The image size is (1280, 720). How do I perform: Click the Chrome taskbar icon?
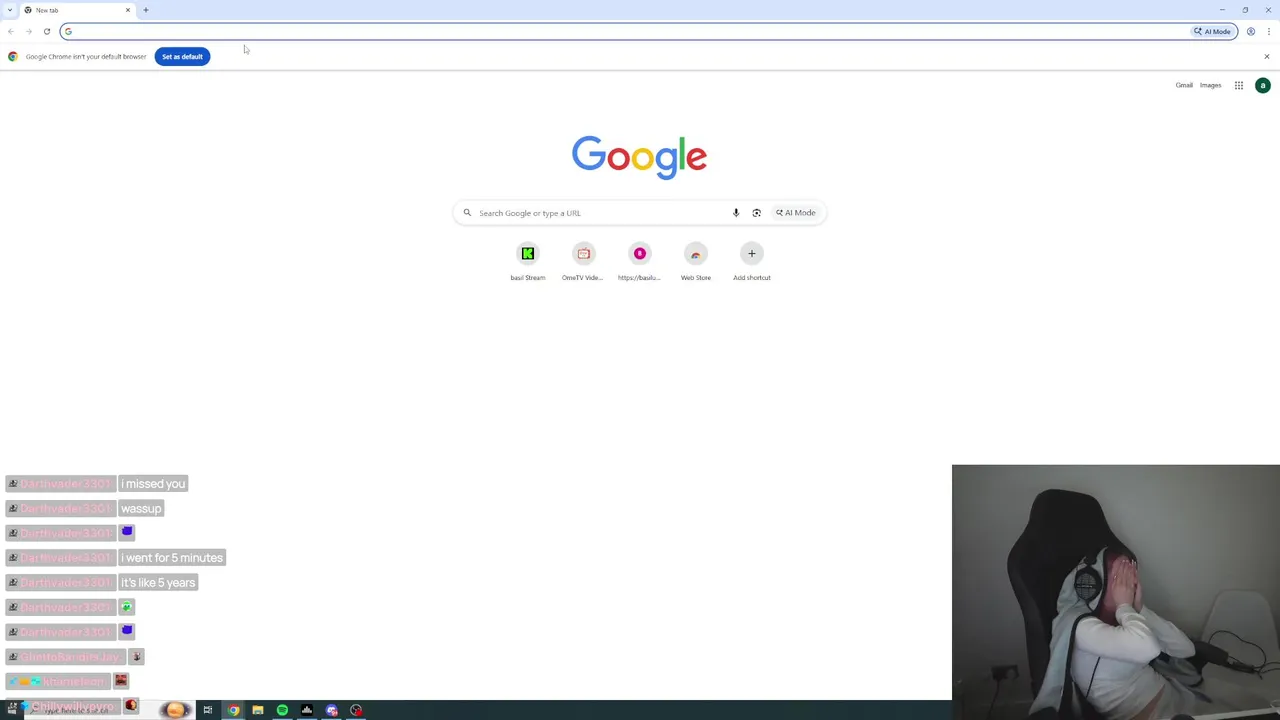tap(233, 710)
